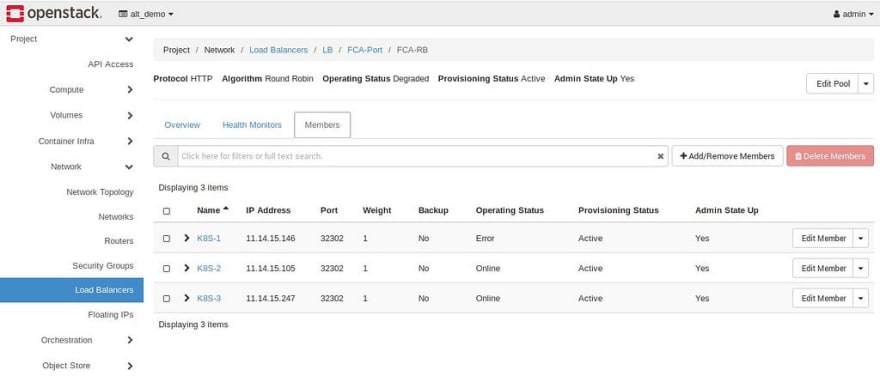Open the alt_demo project dropdown
The height and width of the screenshot is (382, 880).
[x=146, y=14]
